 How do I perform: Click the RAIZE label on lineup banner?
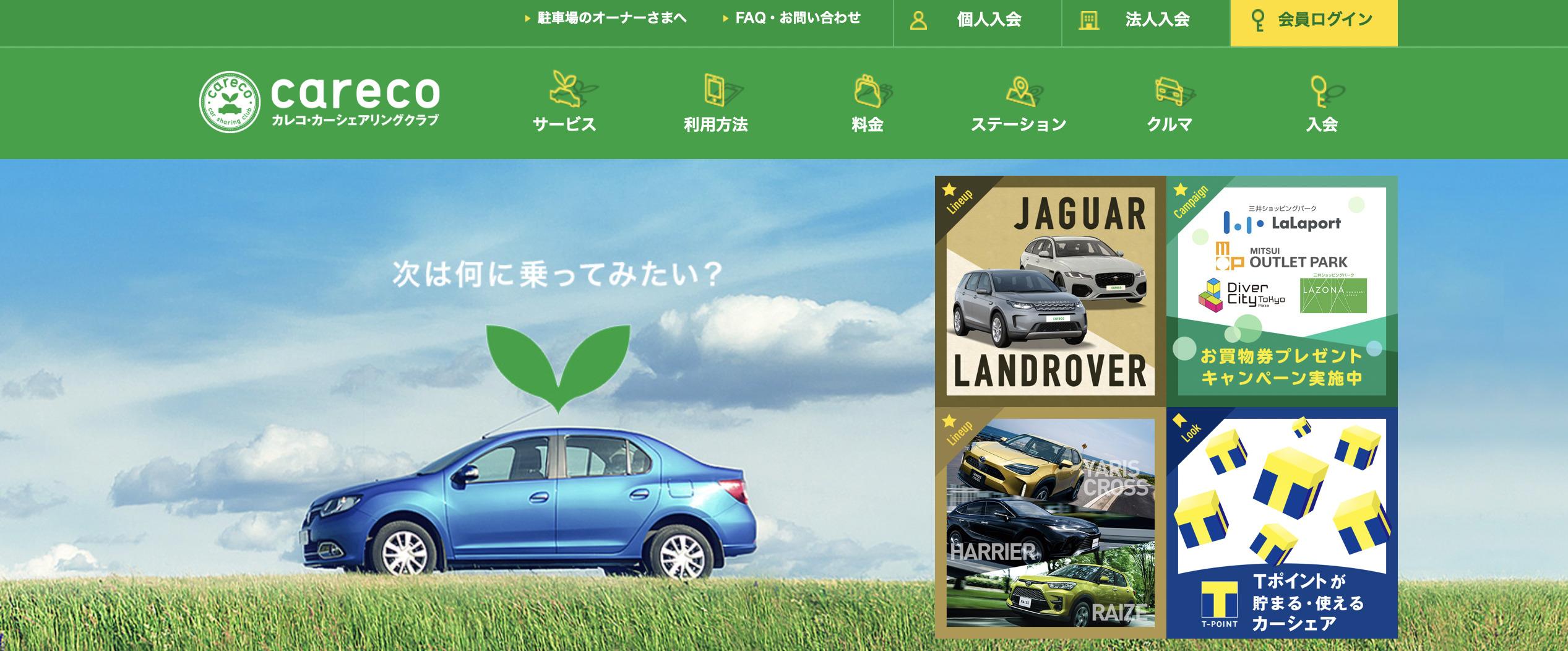(1119, 613)
